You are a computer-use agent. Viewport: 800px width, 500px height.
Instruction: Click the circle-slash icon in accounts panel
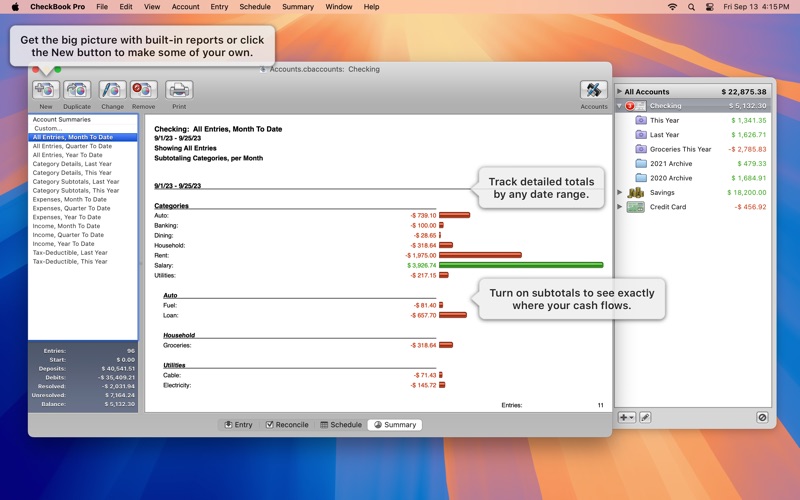click(x=762, y=417)
